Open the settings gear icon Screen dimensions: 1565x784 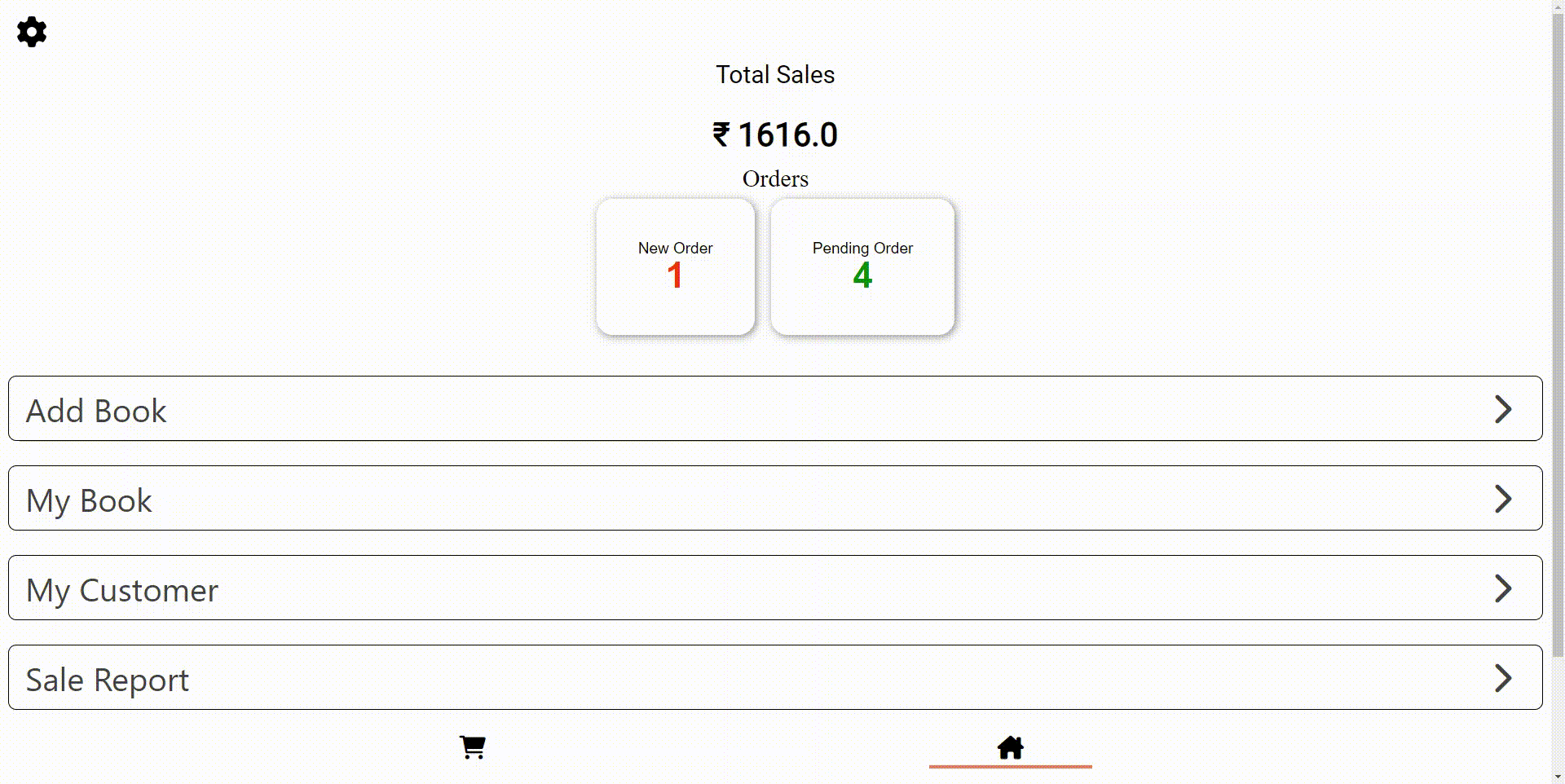(x=31, y=32)
